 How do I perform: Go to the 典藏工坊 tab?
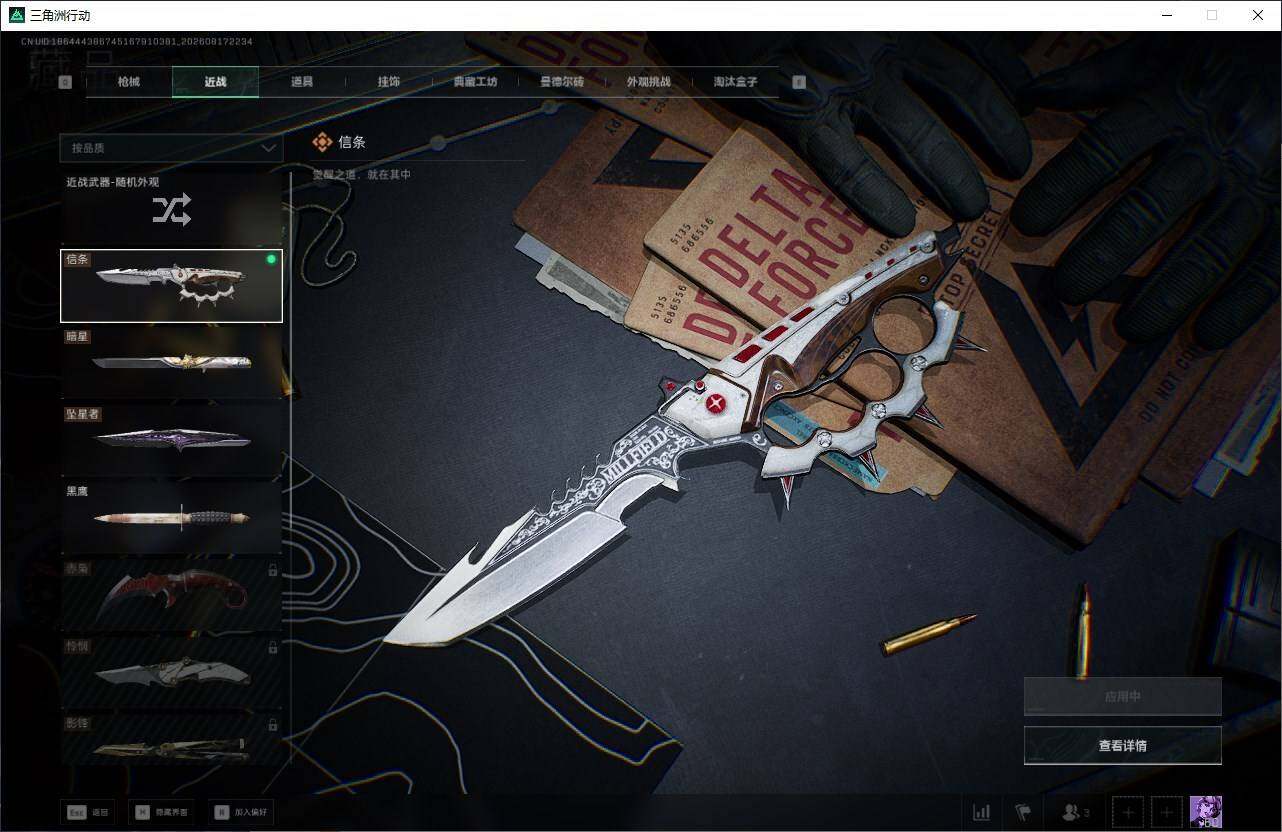click(475, 81)
